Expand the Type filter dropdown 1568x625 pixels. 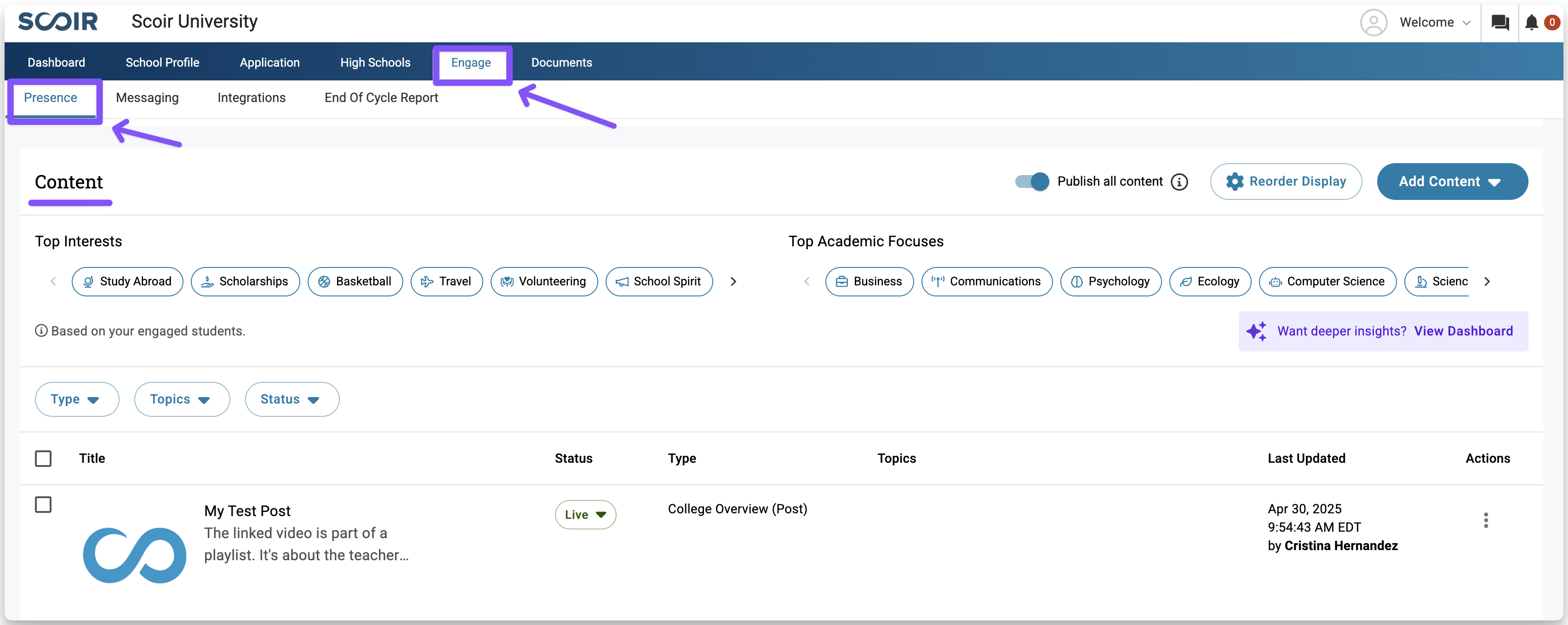pos(77,399)
